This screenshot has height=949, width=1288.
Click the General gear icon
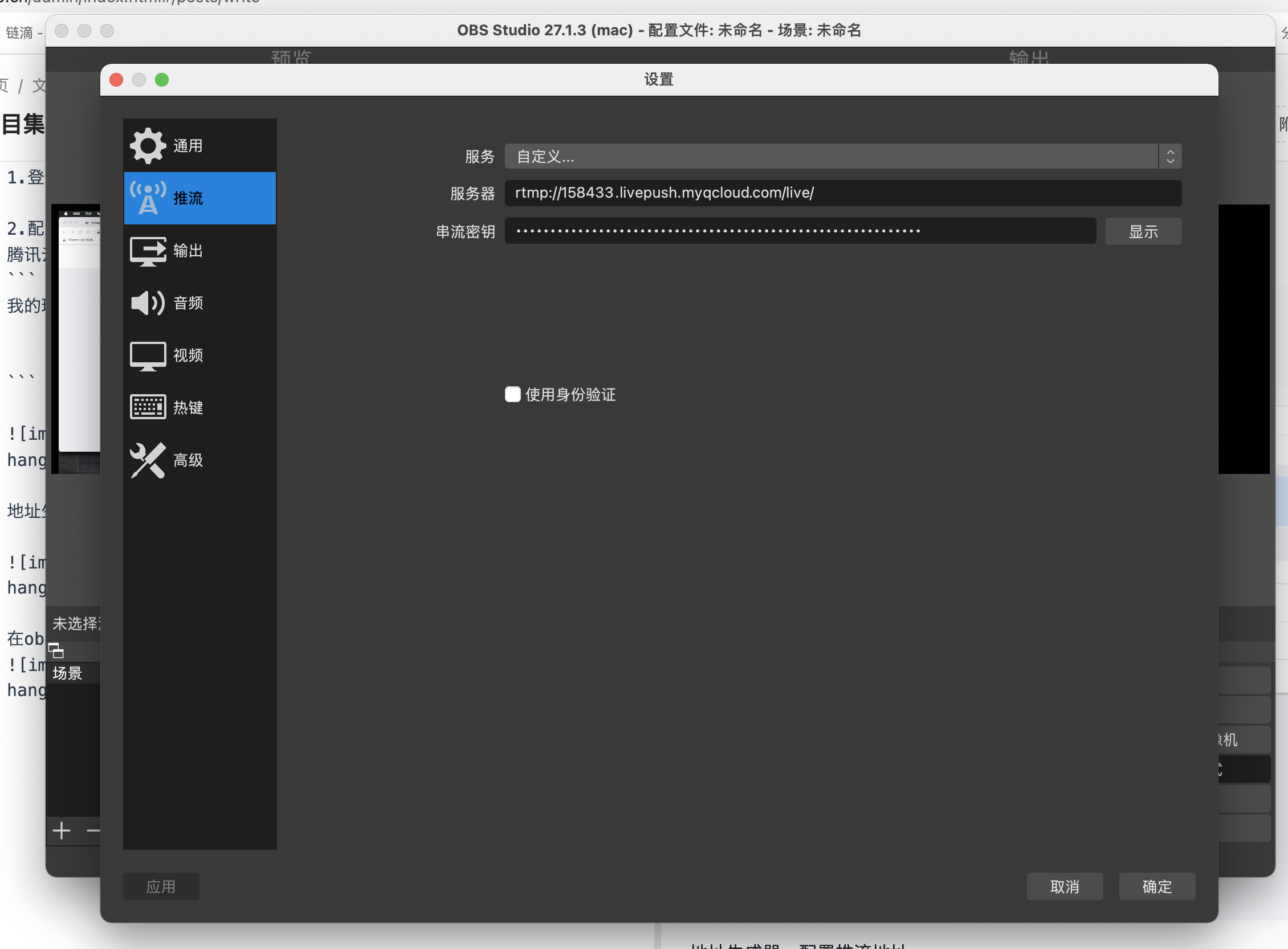pos(148,146)
